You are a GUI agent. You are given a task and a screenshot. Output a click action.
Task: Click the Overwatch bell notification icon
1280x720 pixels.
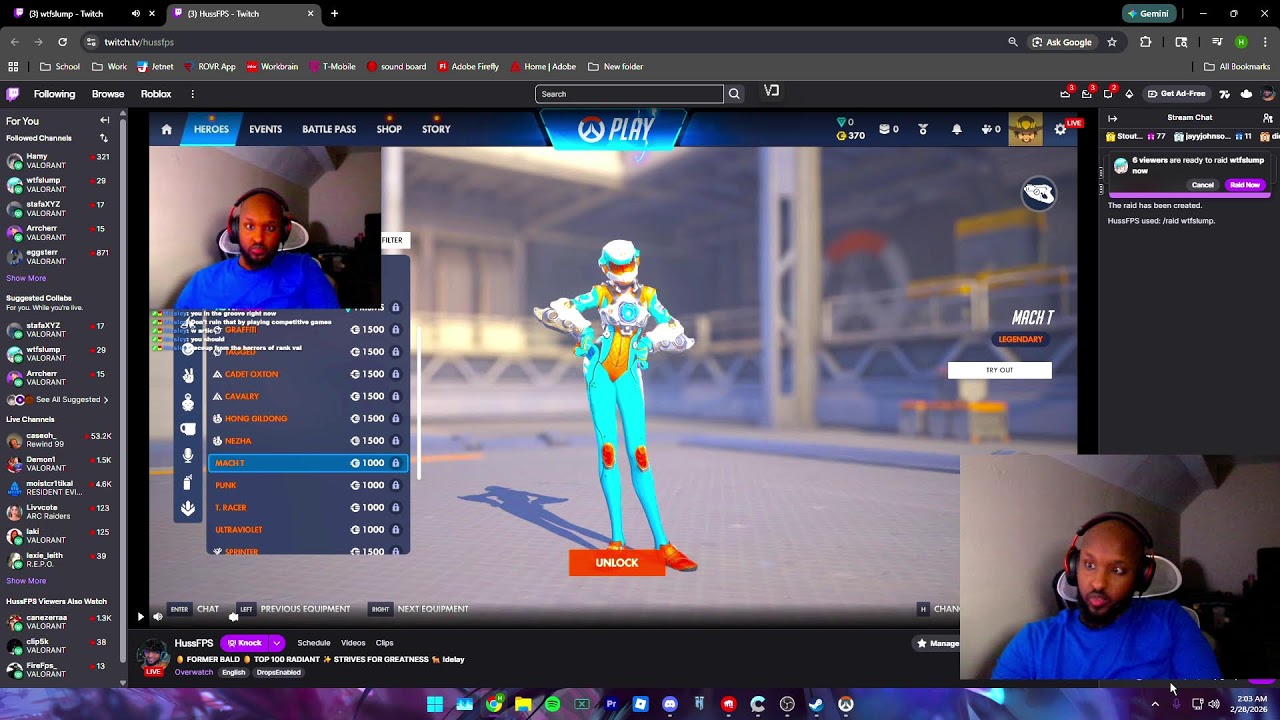[956, 129]
